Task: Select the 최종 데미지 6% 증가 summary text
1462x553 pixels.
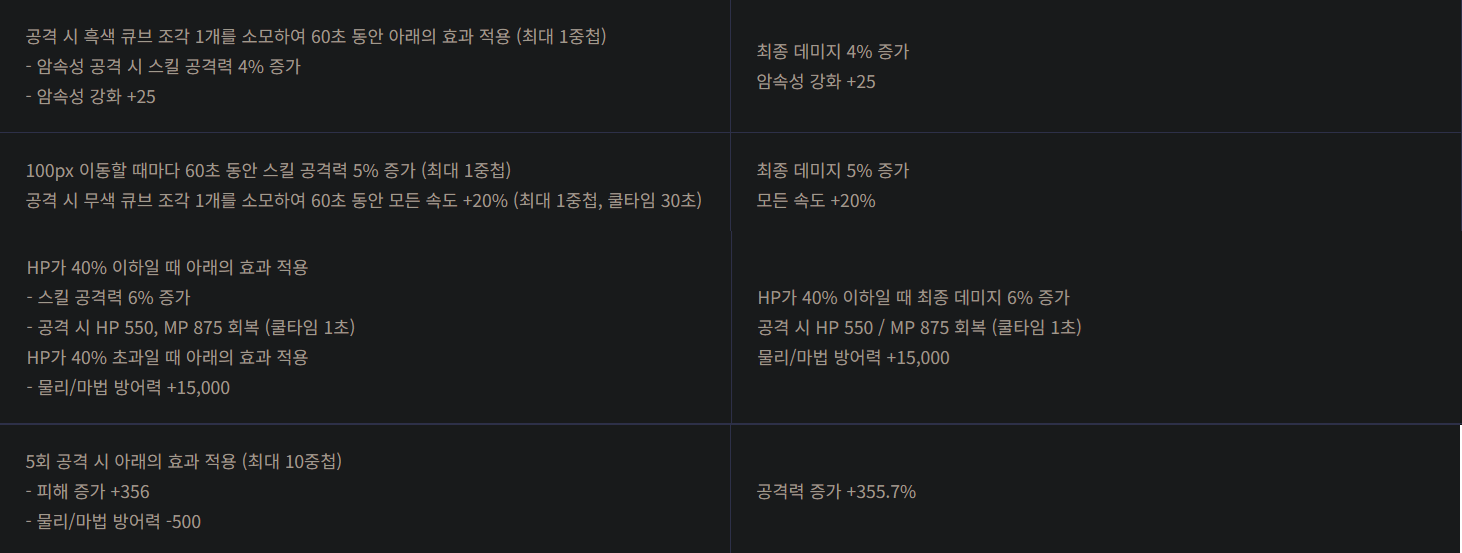Action: pyautogui.click(x=914, y=298)
